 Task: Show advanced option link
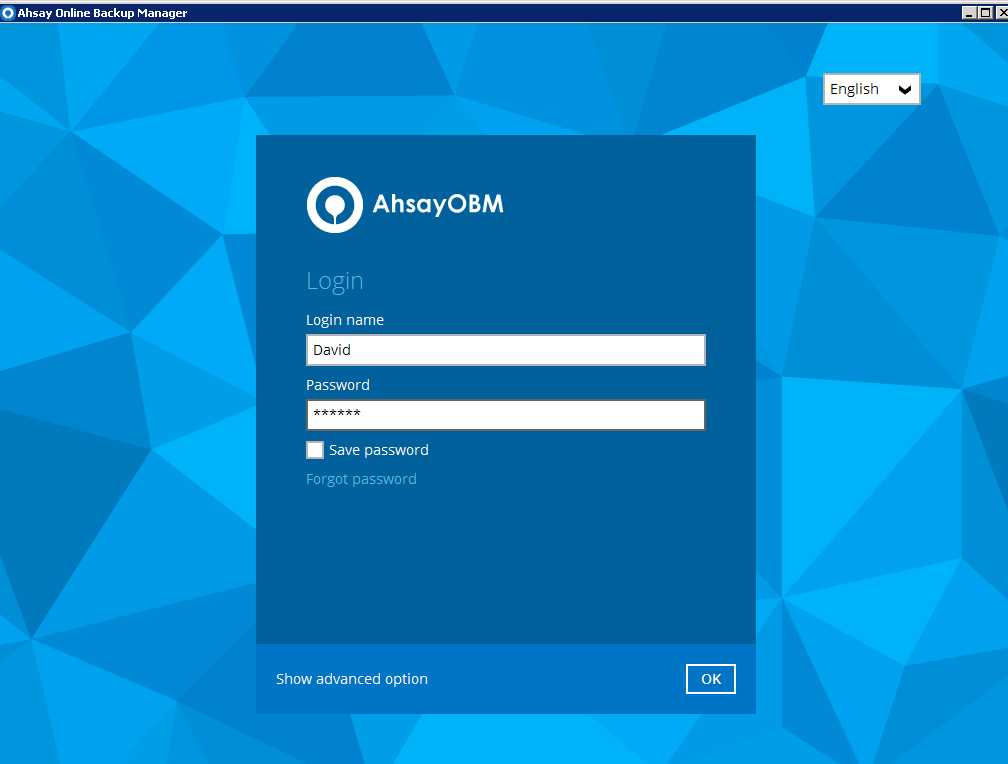[x=352, y=679]
